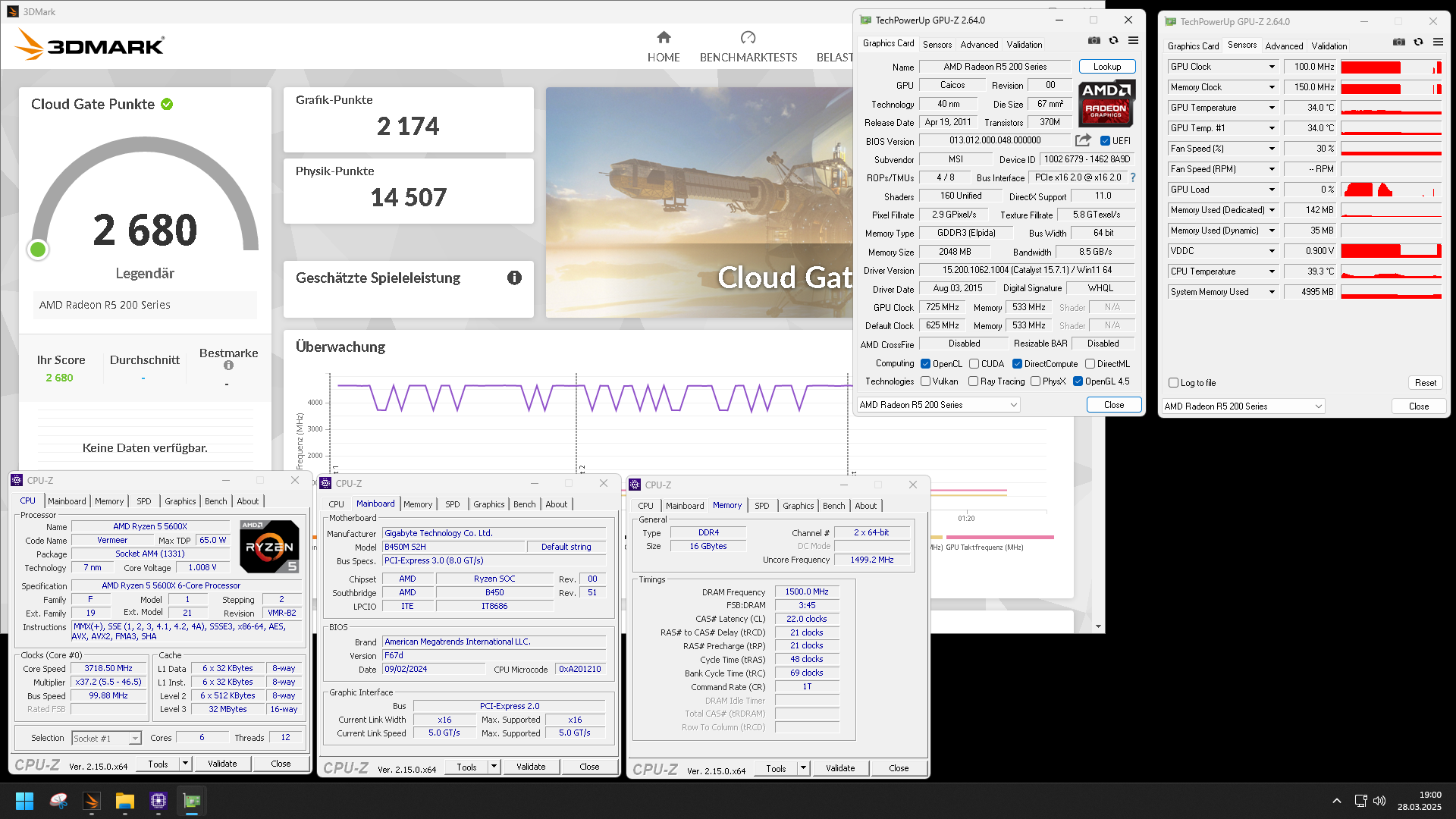Toggle the UEFI checkbox
The height and width of the screenshot is (819, 1456).
click(x=1105, y=141)
